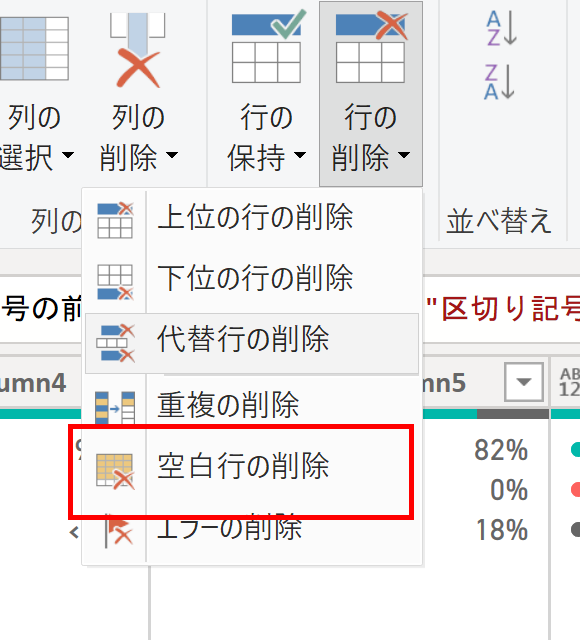
Task: Click the 重複の削除 menu icon
Action: tap(115, 407)
